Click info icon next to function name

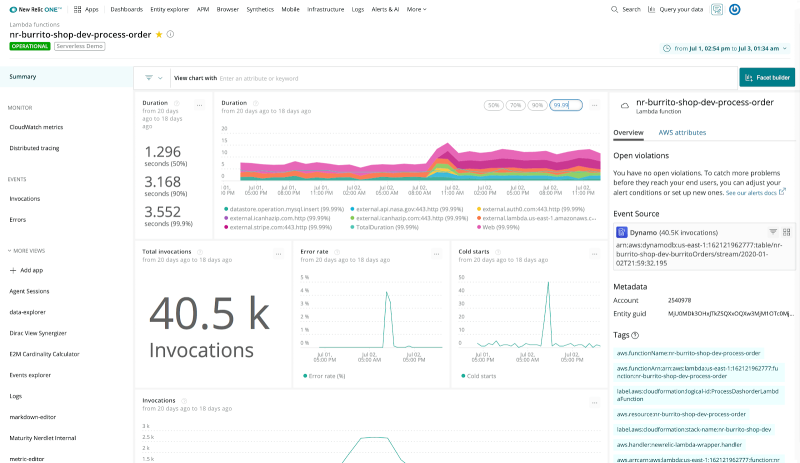pos(170,34)
